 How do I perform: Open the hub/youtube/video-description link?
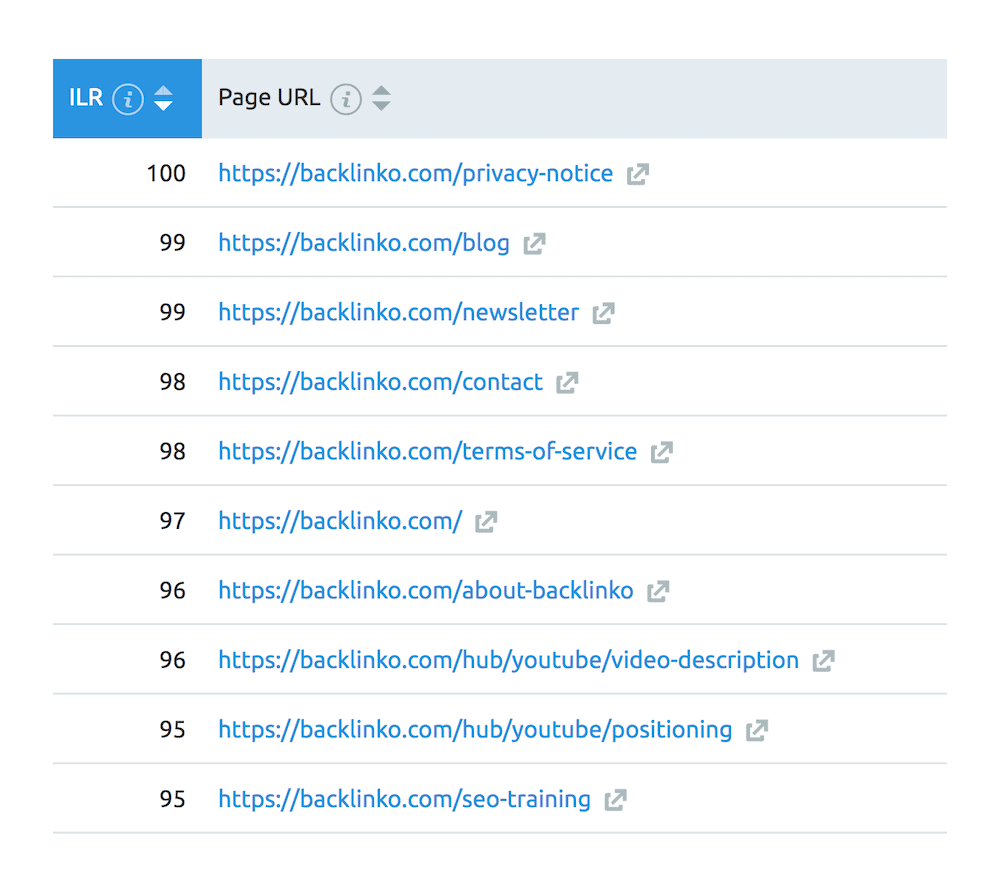508,660
